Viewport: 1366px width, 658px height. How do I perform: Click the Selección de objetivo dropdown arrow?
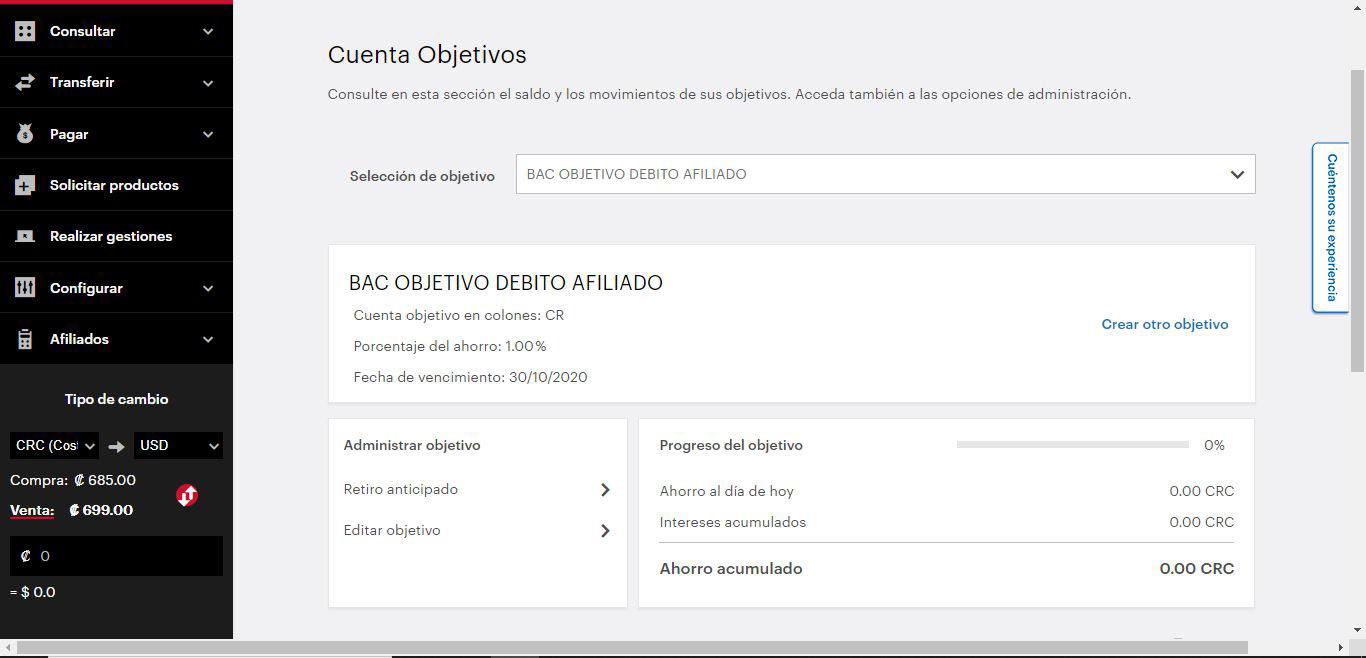pos(1237,175)
